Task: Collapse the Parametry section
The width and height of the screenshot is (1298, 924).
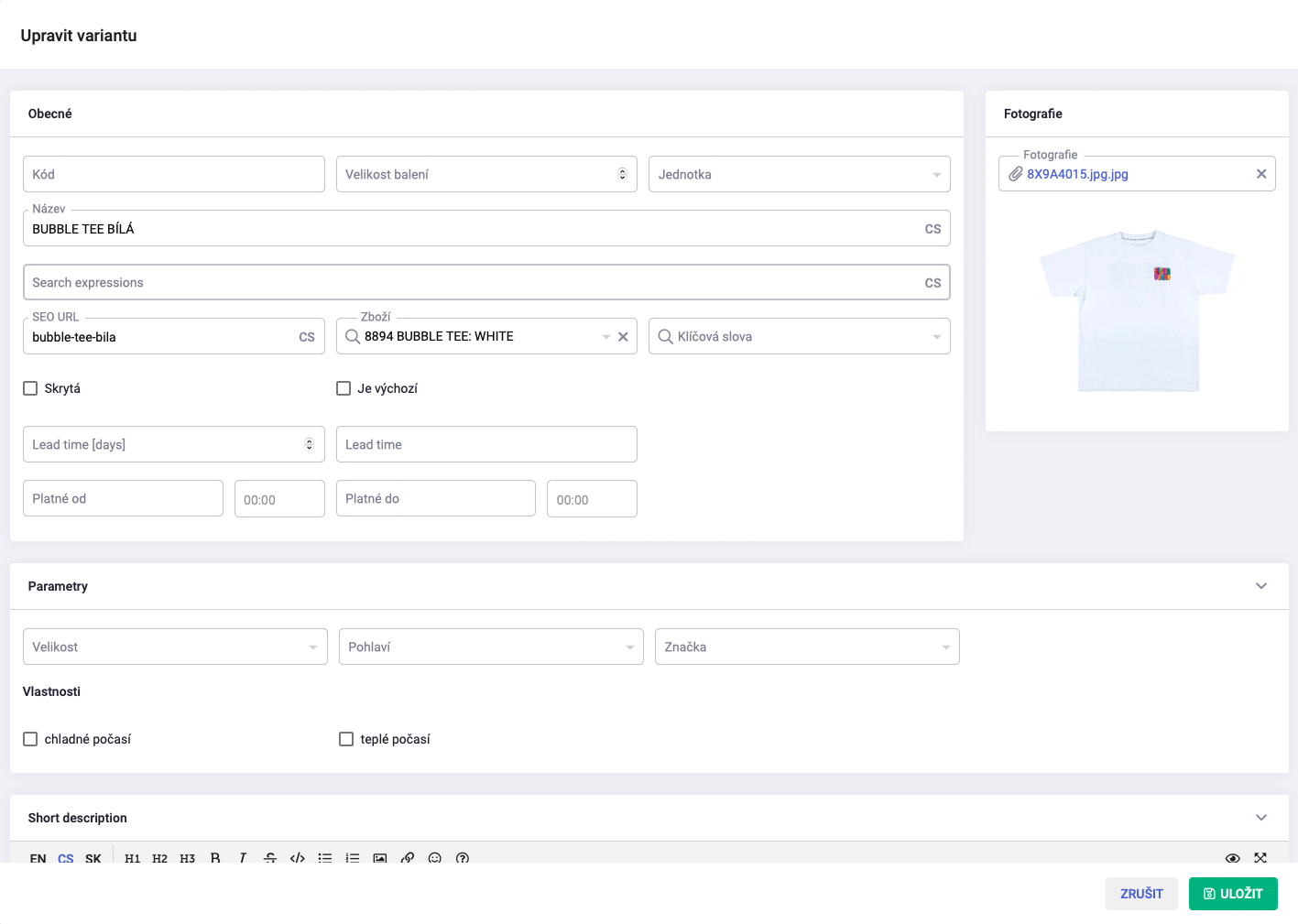Action: (1261, 586)
